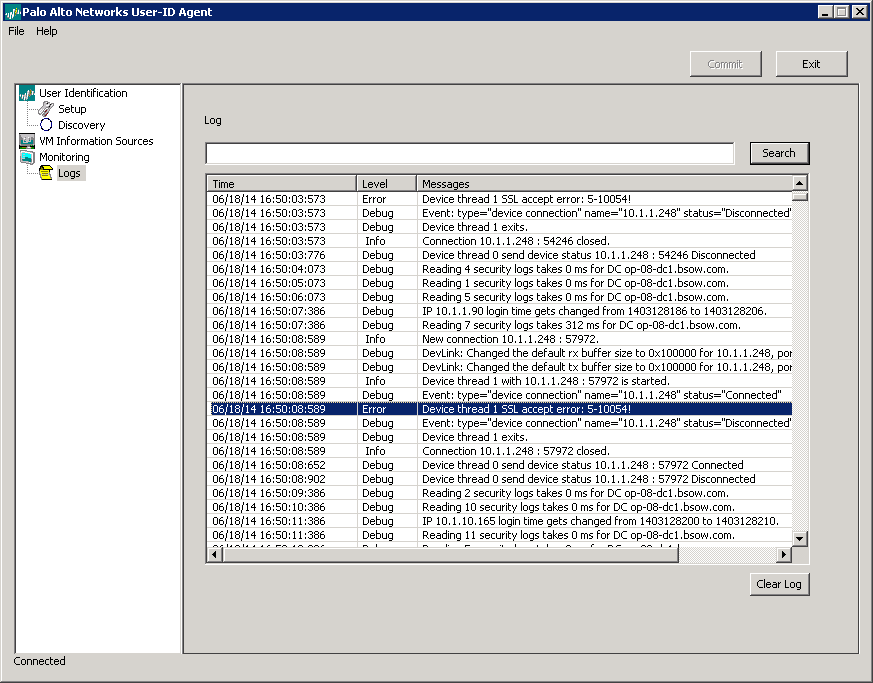Minimize the User-ID Agent window
The height and width of the screenshot is (683, 873).
(x=826, y=12)
